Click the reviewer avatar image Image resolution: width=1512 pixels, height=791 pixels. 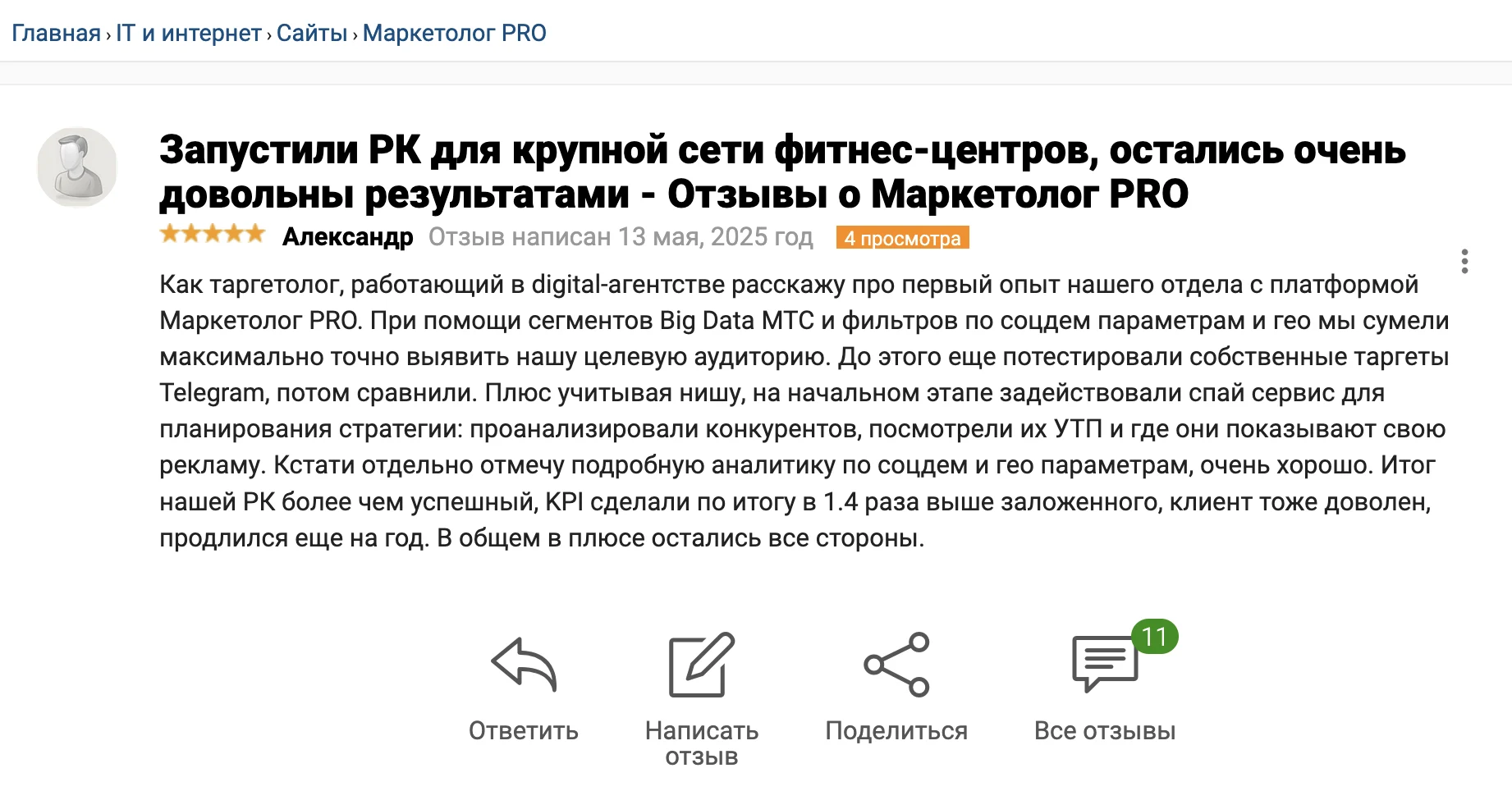tap(77, 167)
